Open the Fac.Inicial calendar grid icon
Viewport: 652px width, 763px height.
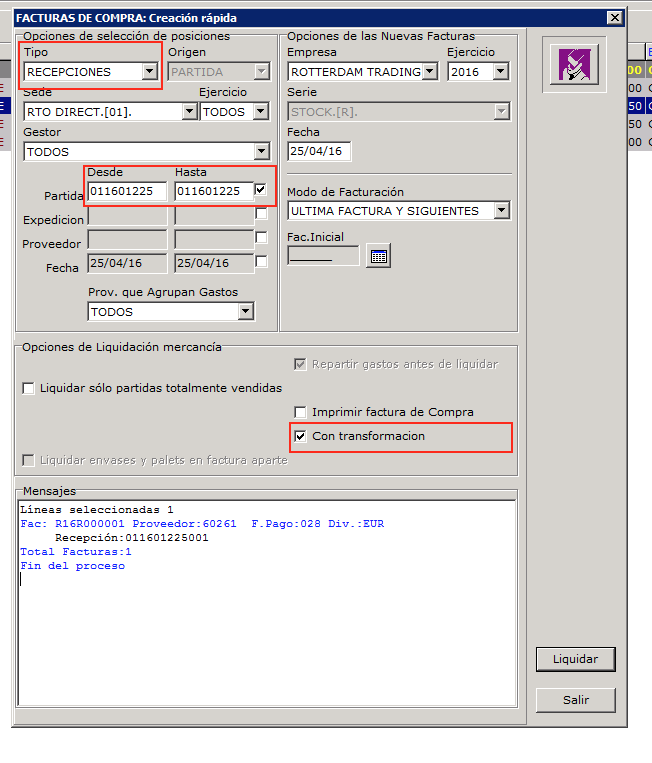378,256
